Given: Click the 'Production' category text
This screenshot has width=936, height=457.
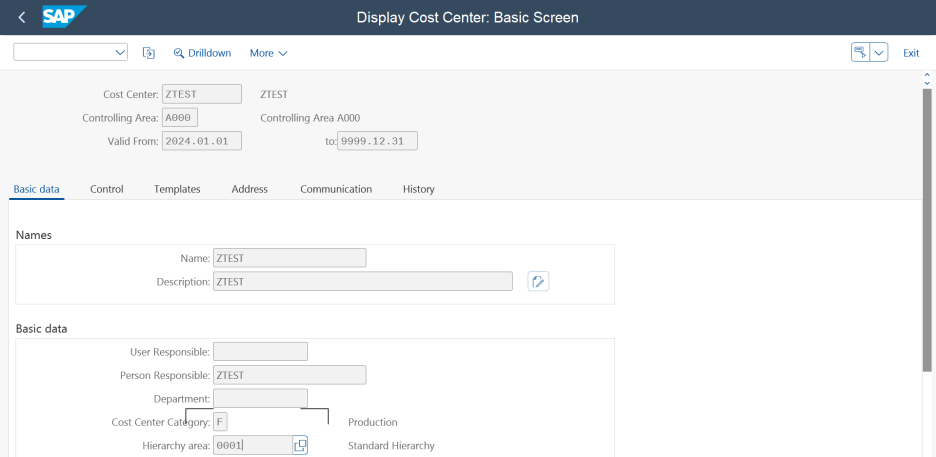Looking at the screenshot, I should click(x=372, y=422).
